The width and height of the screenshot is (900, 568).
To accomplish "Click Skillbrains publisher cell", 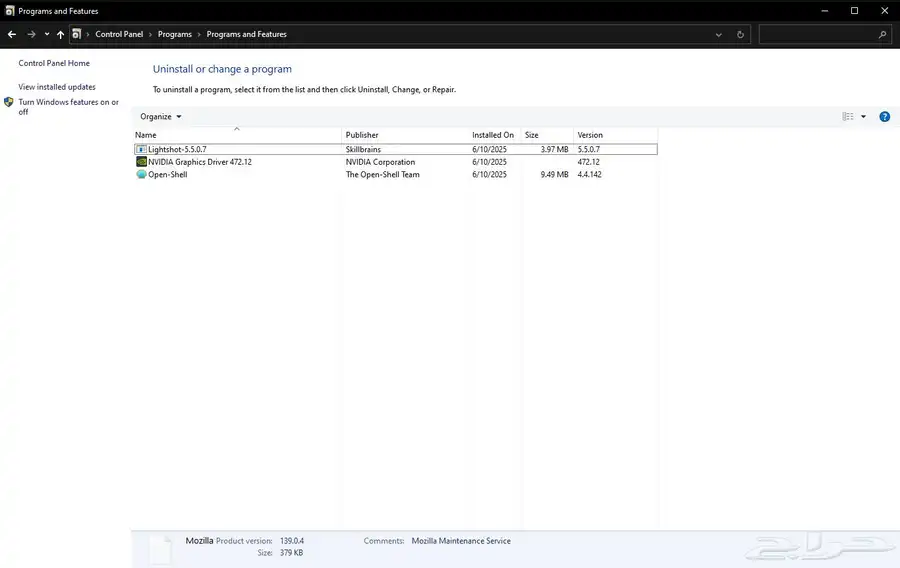I will [x=363, y=149].
